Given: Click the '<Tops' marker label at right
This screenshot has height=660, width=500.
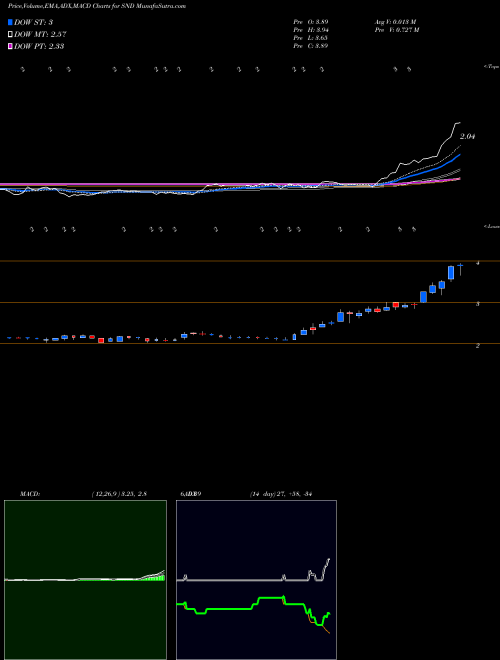Looking at the screenshot, I should tap(492, 67).
